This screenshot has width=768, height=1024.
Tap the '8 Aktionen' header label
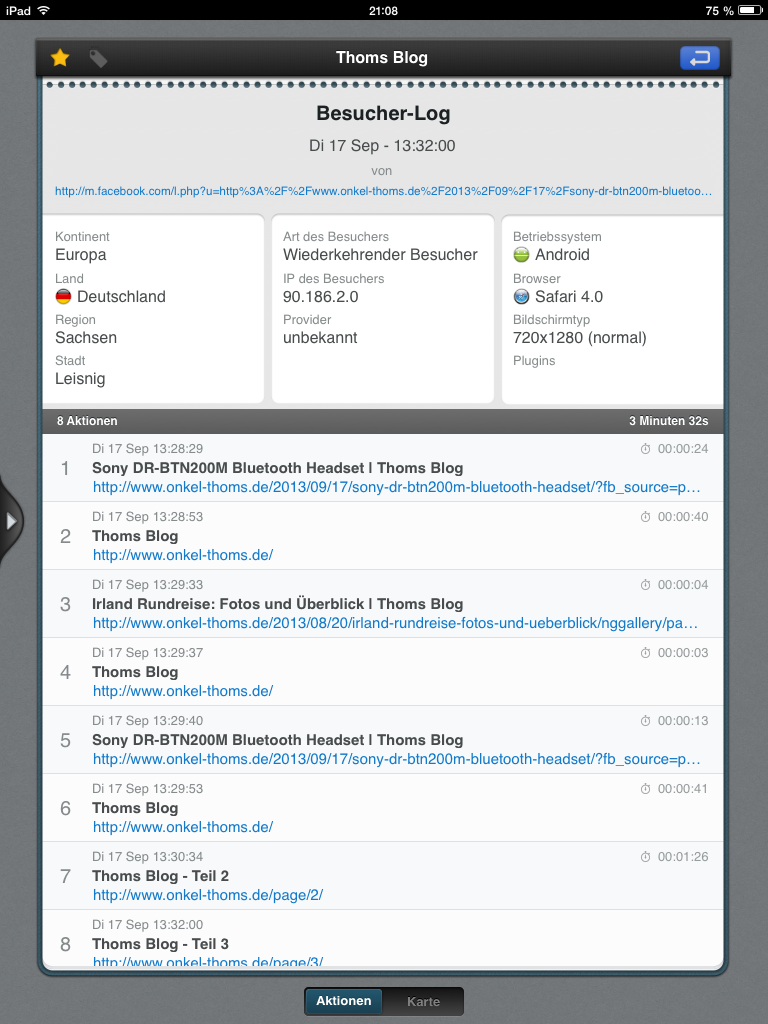pos(87,421)
